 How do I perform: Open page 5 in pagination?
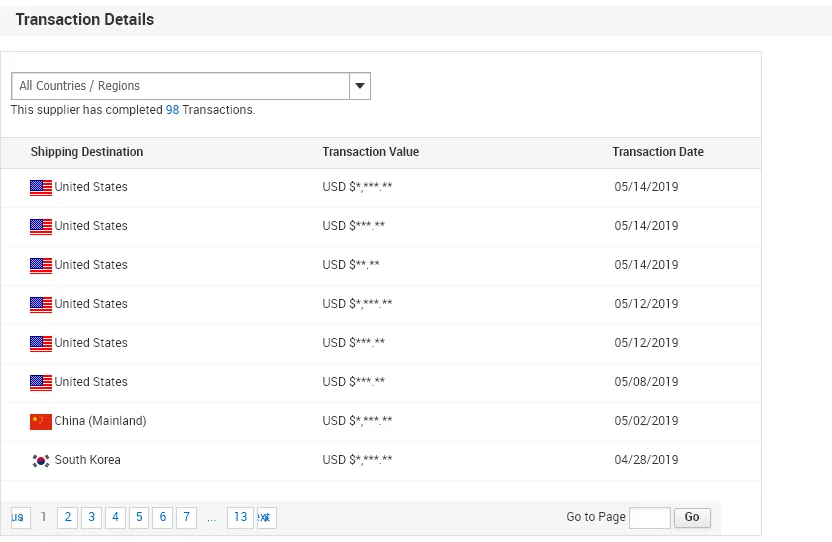[x=139, y=517]
